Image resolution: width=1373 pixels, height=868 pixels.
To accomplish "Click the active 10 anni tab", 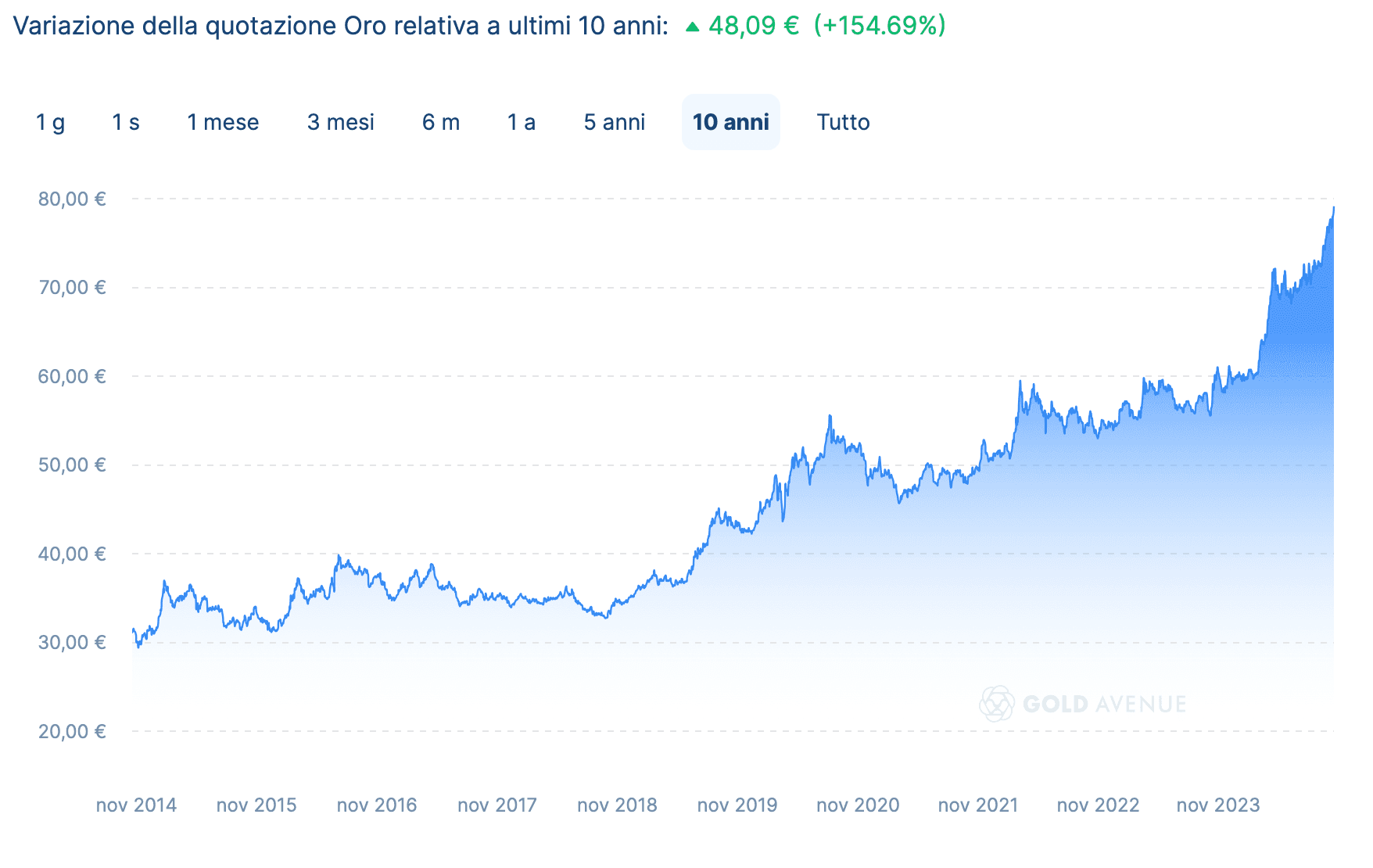I will pos(730,122).
